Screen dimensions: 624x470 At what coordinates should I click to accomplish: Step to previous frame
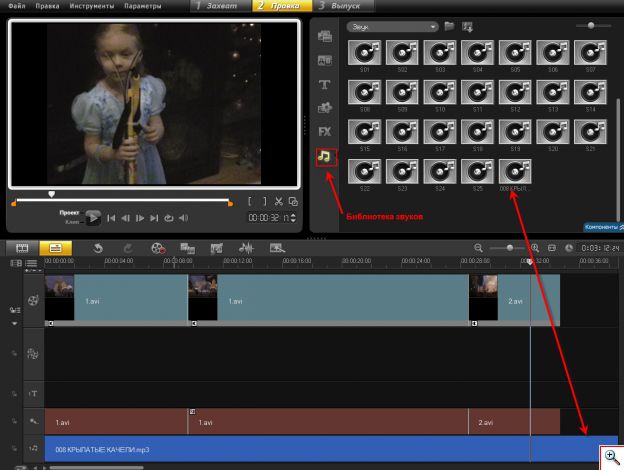[x=125, y=218]
